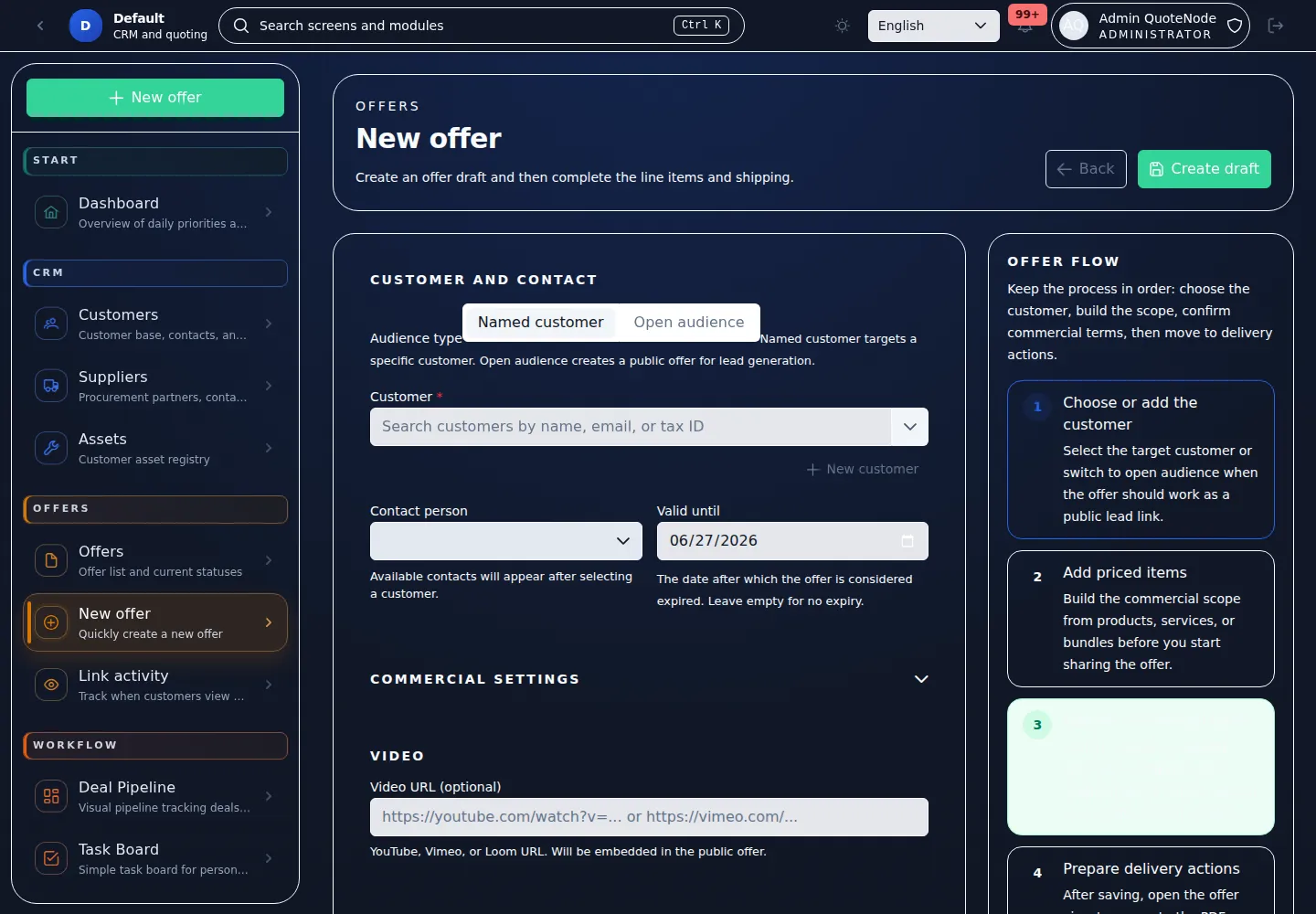Open Offers list menu item
Viewport: 1316px width, 914px height.
[155, 560]
